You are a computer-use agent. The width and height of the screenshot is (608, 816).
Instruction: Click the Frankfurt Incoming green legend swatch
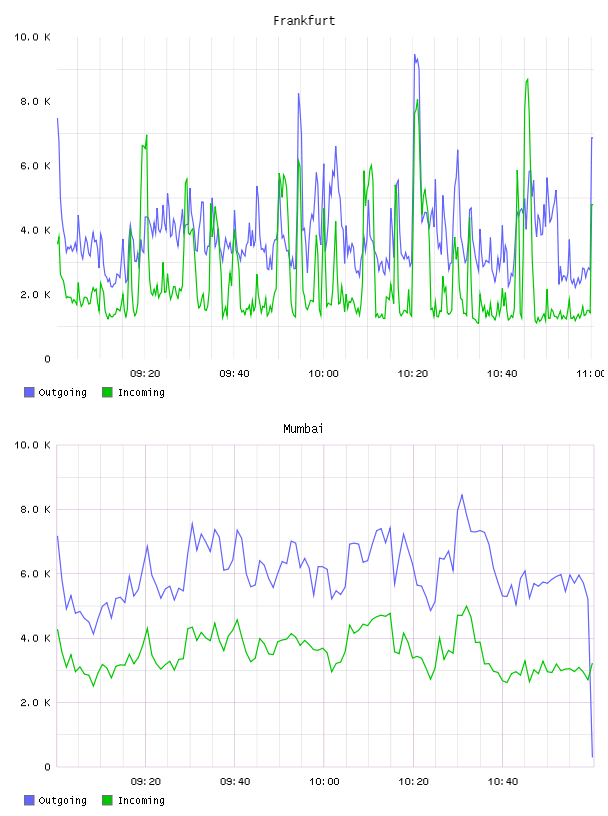(107, 392)
